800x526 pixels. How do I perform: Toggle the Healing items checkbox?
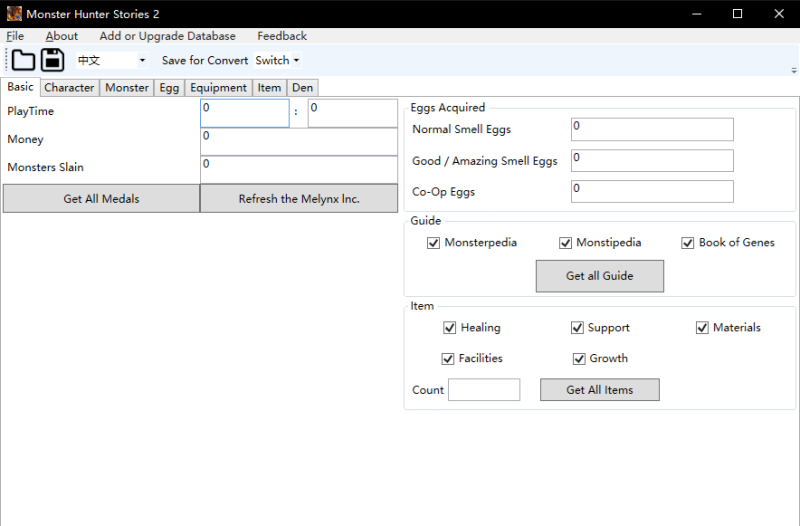pyautogui.click(x=449, y=328)
